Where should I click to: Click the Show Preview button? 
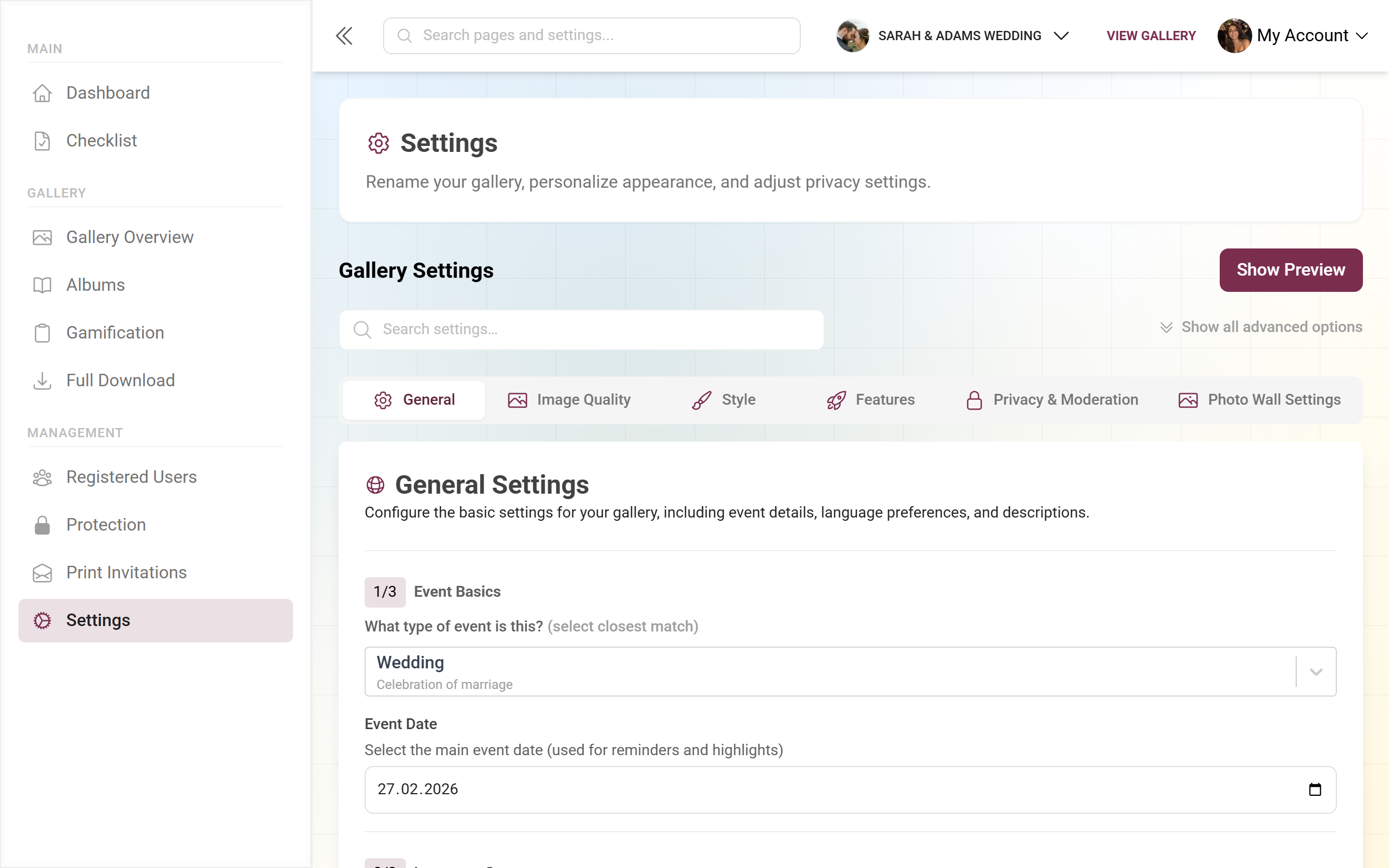click(1290, 270)
